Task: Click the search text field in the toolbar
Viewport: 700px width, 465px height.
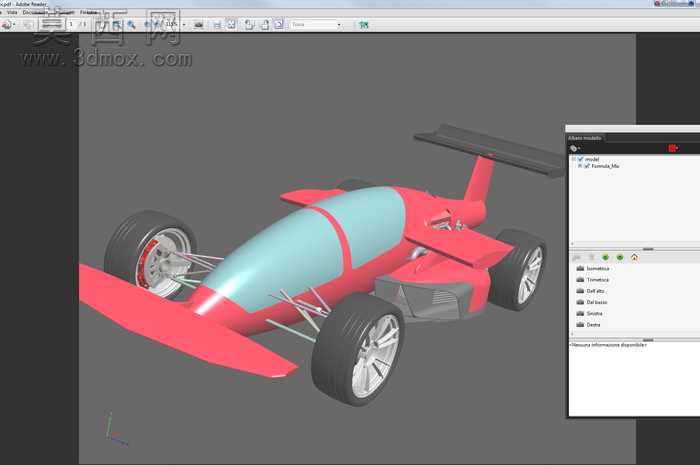Action: point(313,25)
